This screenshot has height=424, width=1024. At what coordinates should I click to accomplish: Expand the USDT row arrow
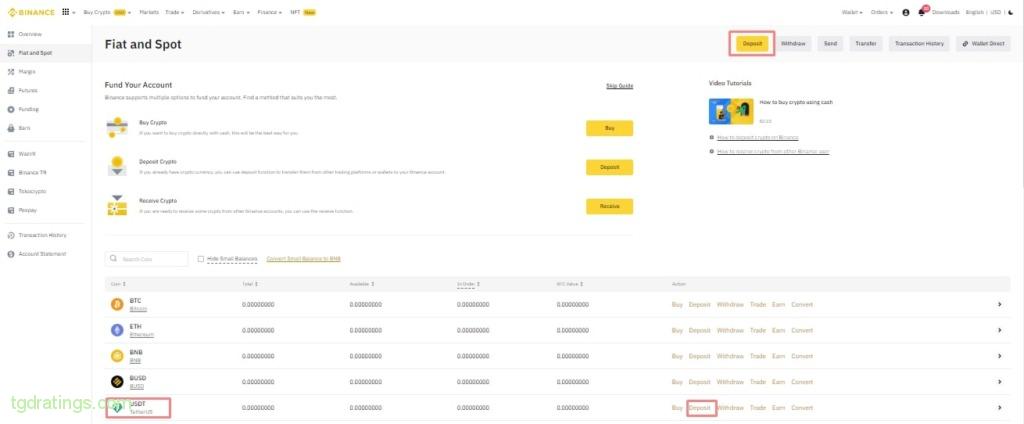point(1000,408)
